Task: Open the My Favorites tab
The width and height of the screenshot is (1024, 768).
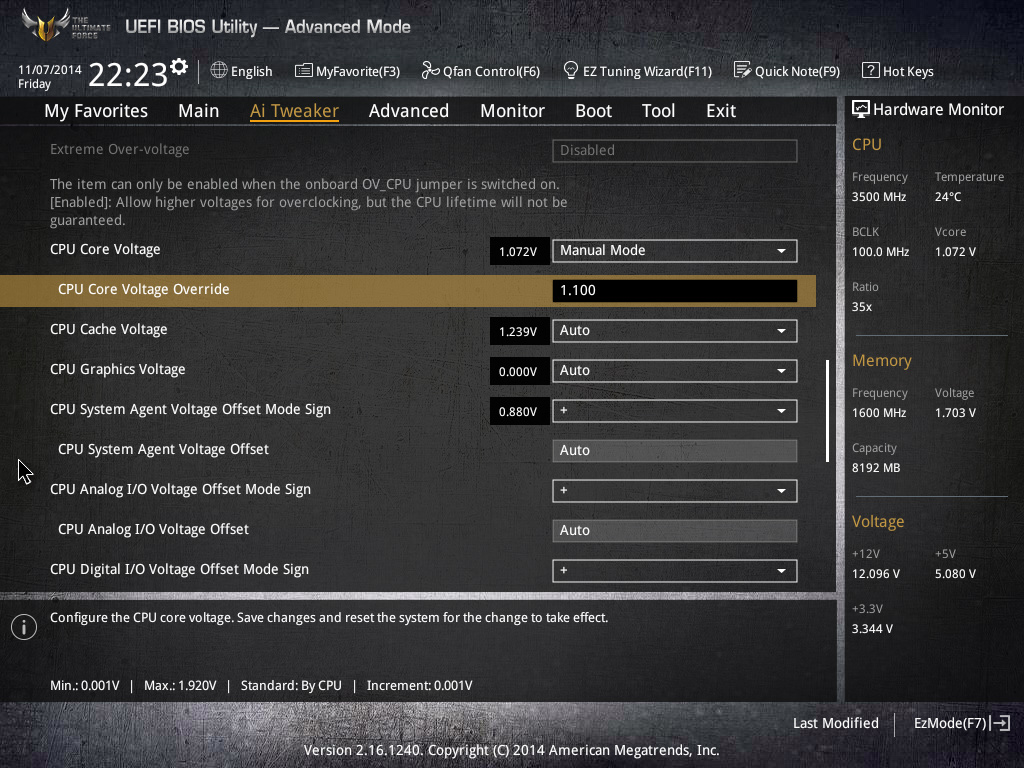Action: point(96,111)
